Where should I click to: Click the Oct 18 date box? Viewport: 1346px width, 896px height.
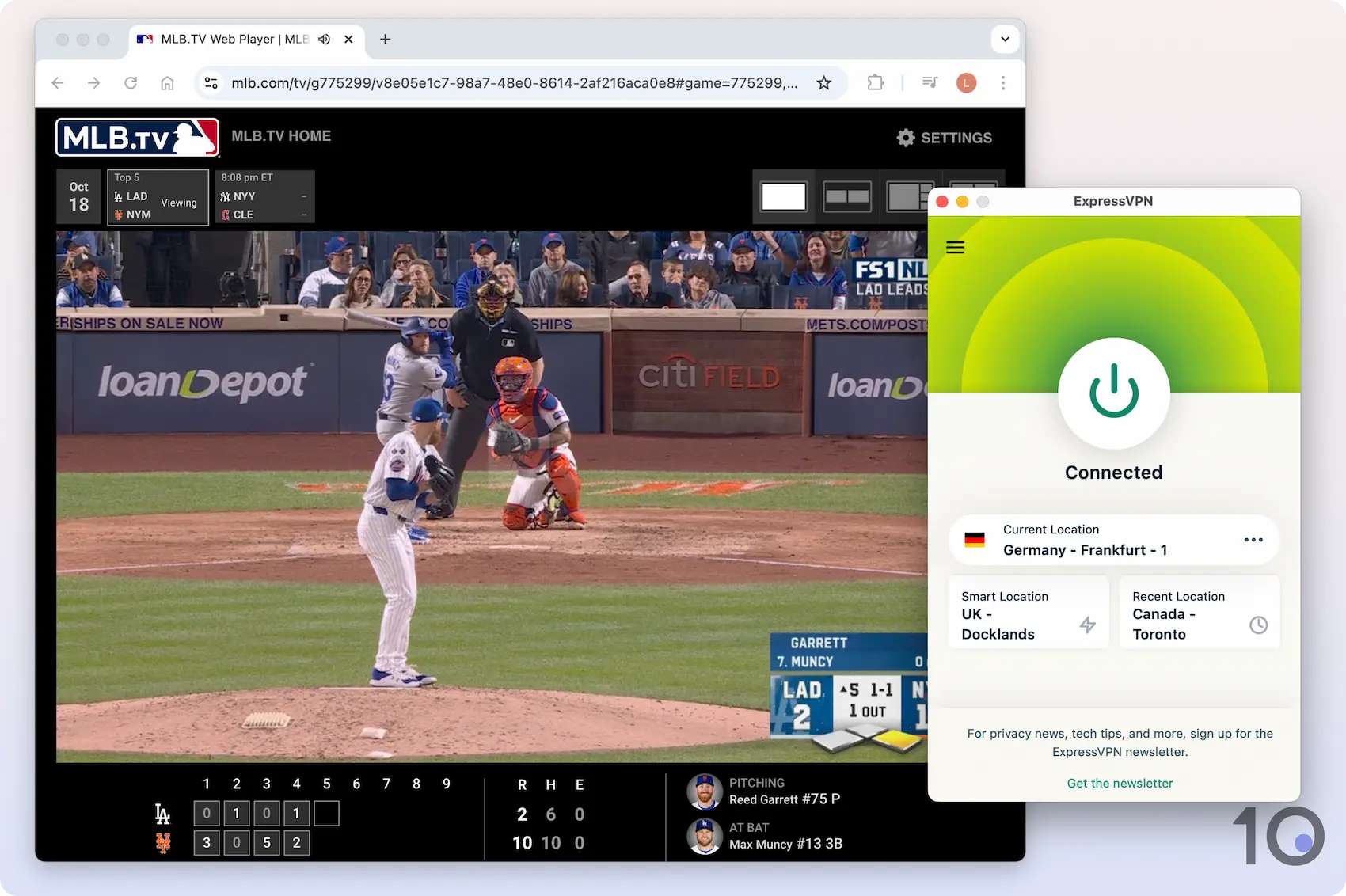[79, 197]
